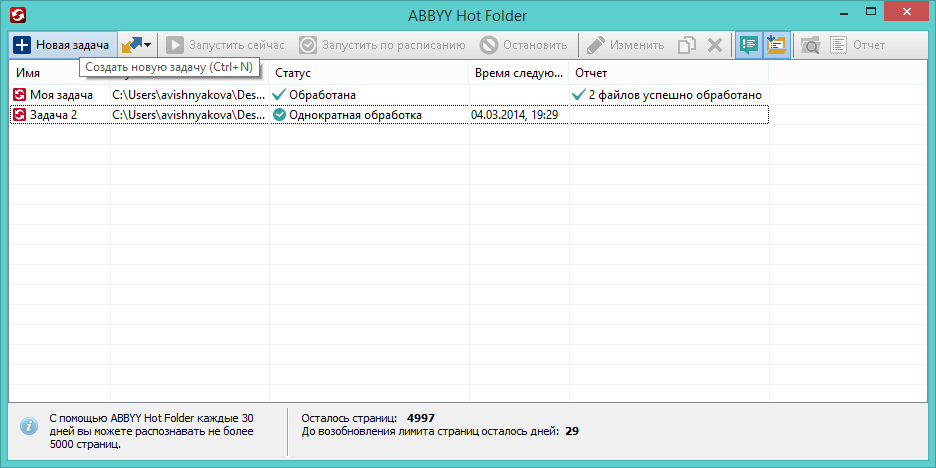Click the Отчет column header
Image resolution: width=936 pixels, height=468 pixels.
[x=669, y=73]
